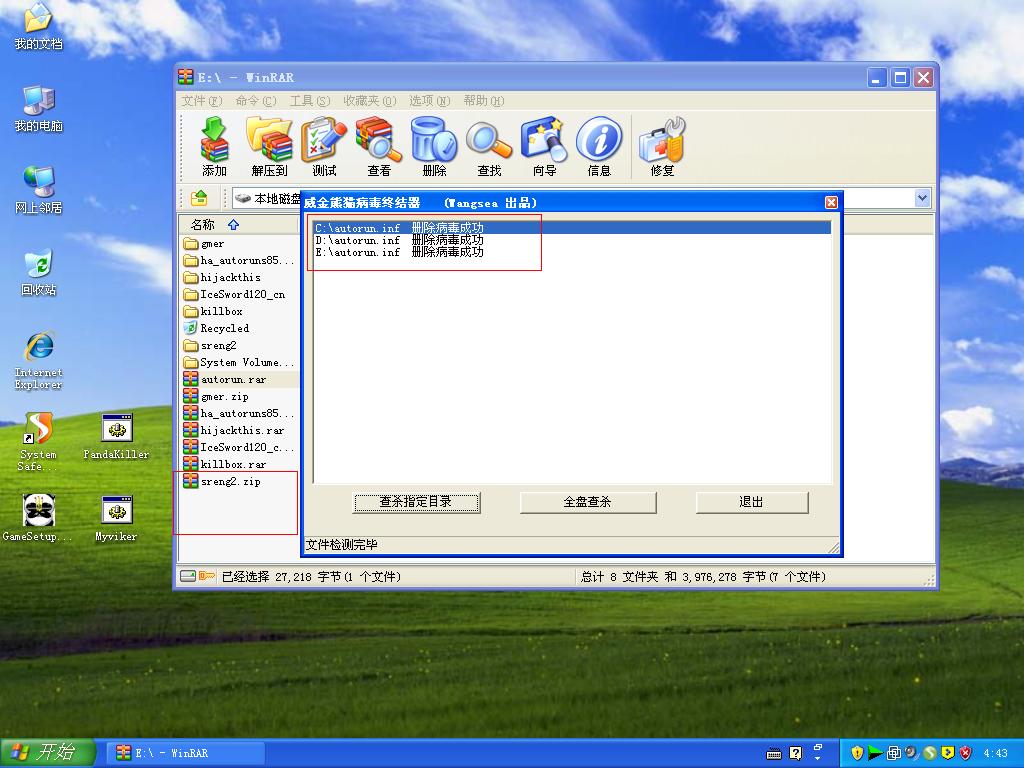Click the 测试 (Test) toolbar icon
Viewport: 1024px width, 768px height.
[x=324, y=146]
